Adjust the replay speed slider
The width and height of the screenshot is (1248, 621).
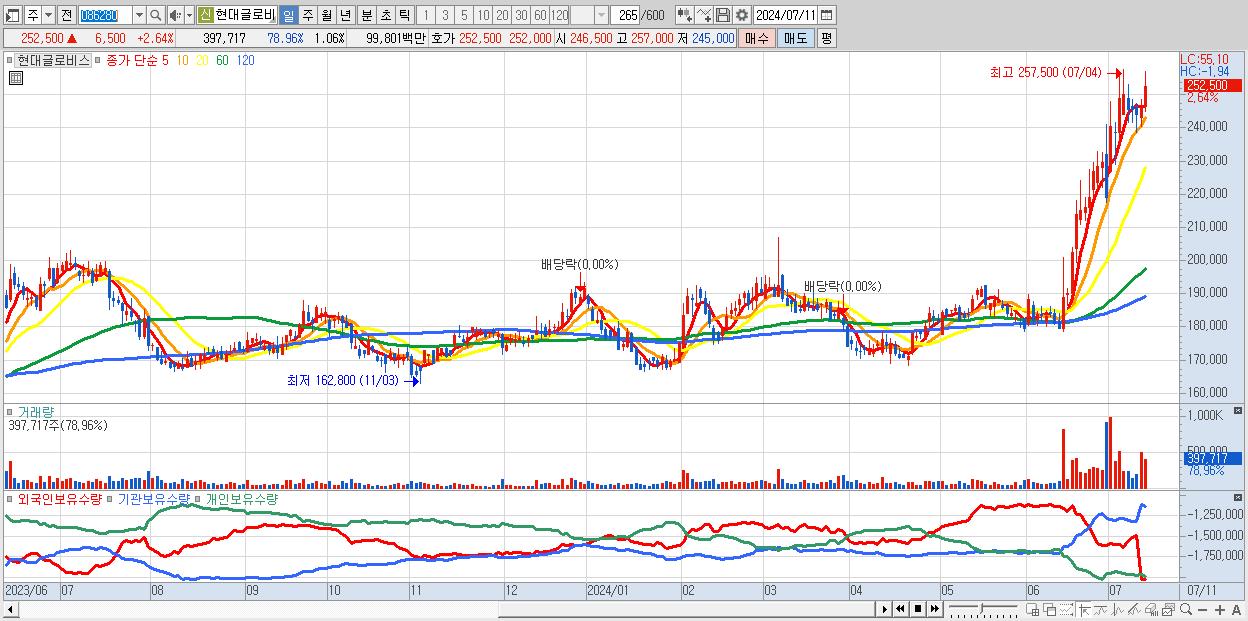[982, 608]
